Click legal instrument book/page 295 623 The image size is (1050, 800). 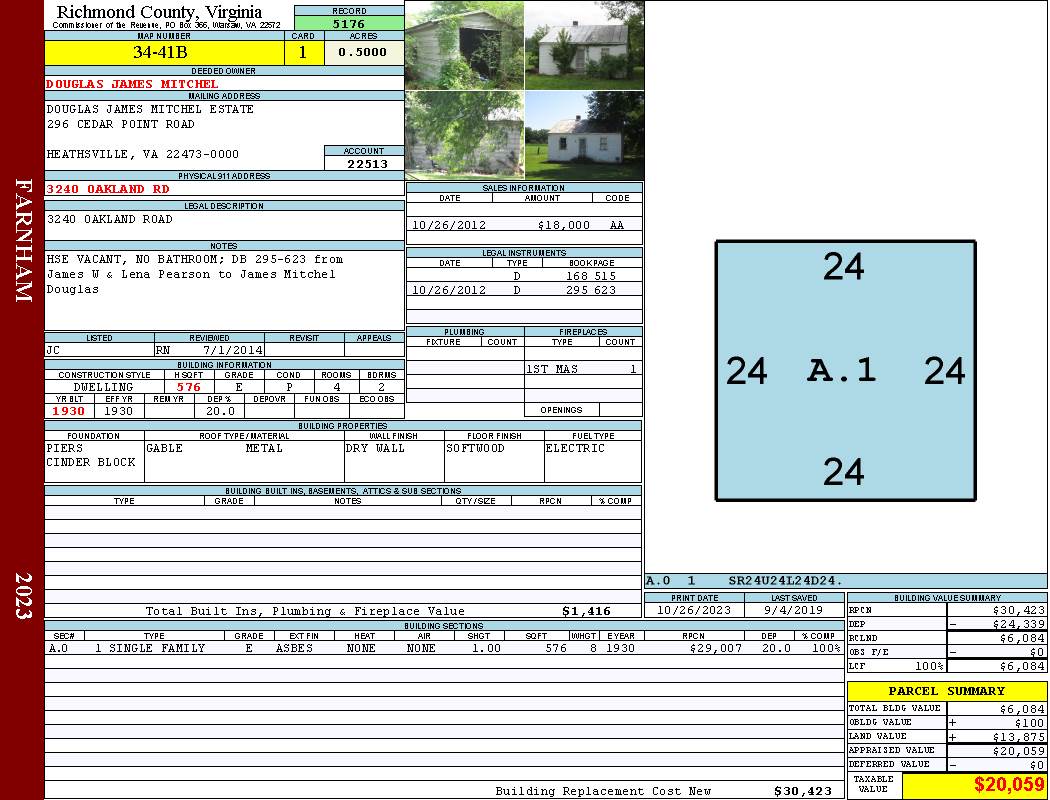point(591,290)
